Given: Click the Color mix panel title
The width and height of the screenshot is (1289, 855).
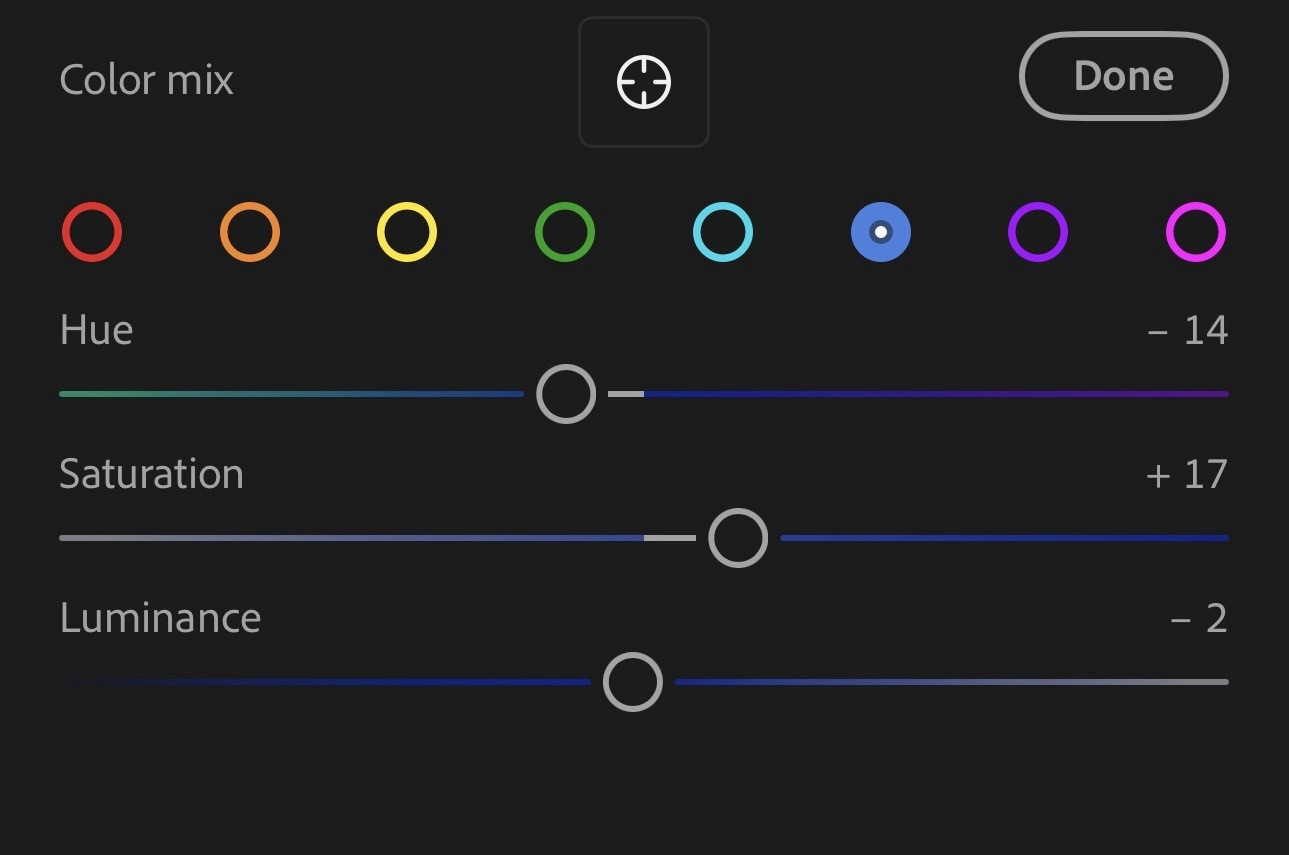Looking at the screenshot, I should [x=147, y=80].
